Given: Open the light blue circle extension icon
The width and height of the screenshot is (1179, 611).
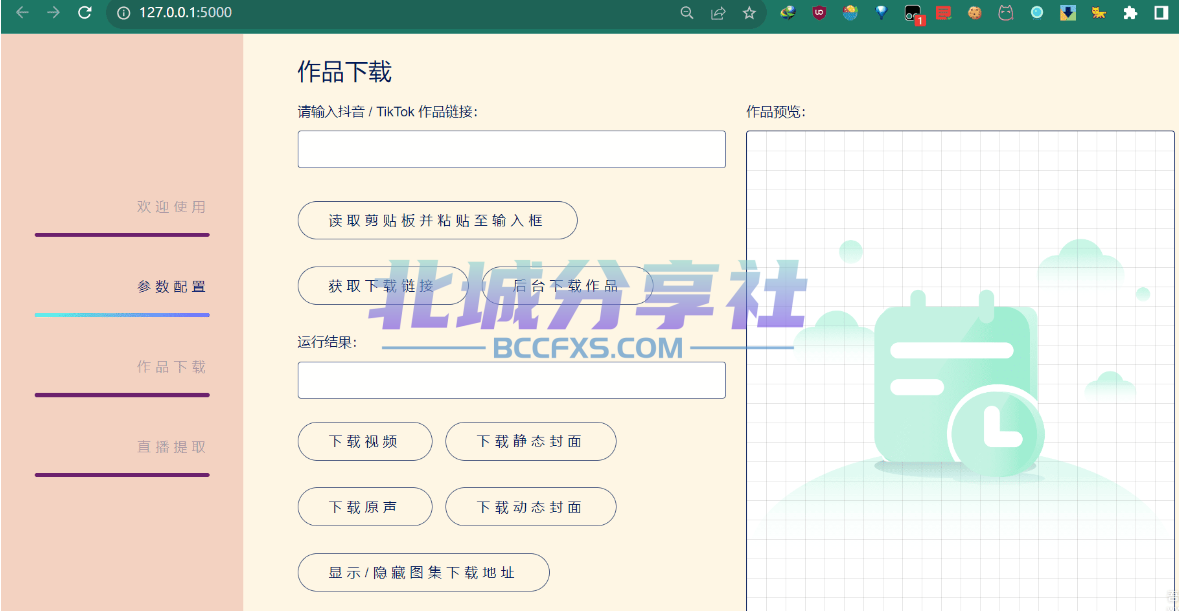Looking at the screenshot, I should (1037, 13).
